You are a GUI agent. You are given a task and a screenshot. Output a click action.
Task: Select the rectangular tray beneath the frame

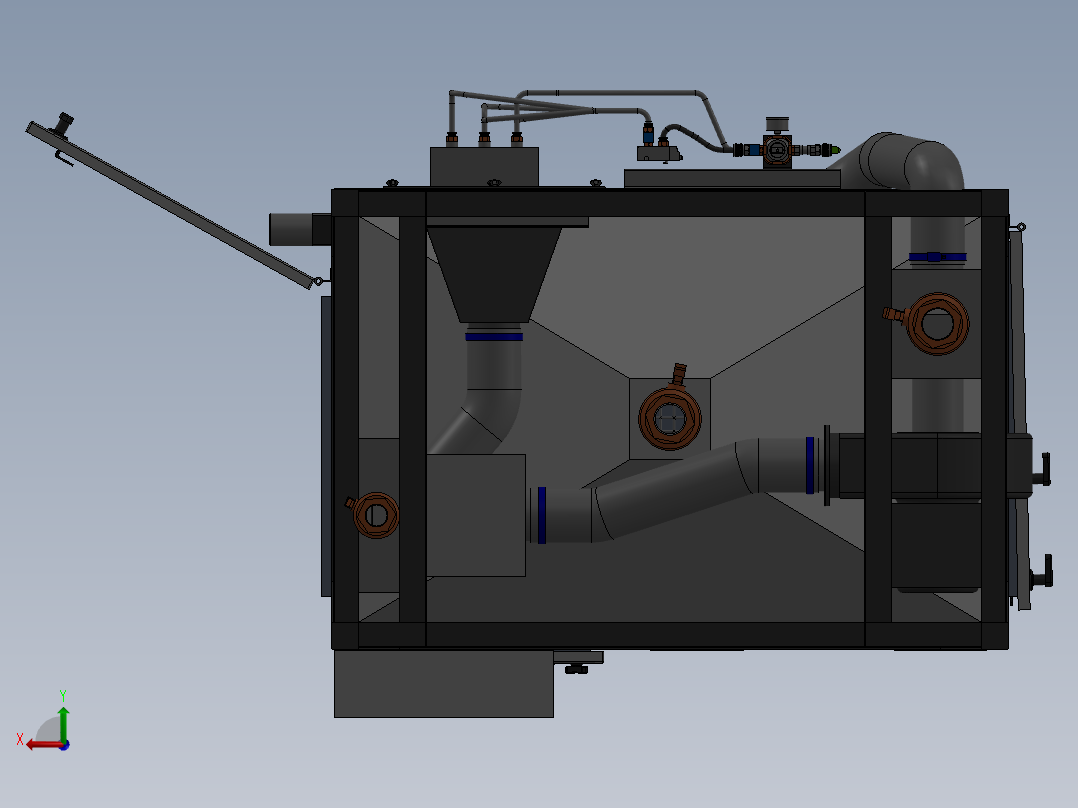coord(444,684)
